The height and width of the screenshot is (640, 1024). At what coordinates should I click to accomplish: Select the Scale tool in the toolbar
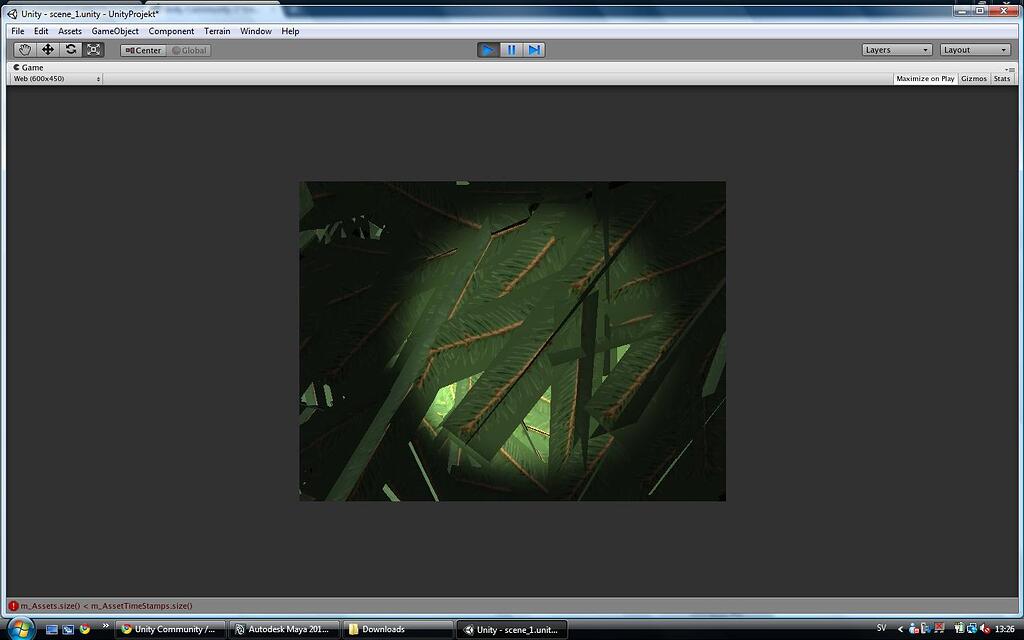94,49
